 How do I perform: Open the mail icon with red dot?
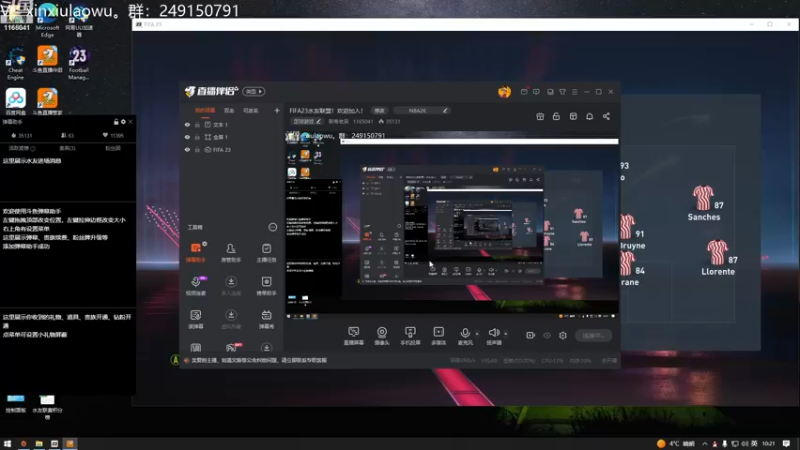(x=524, y=92)
